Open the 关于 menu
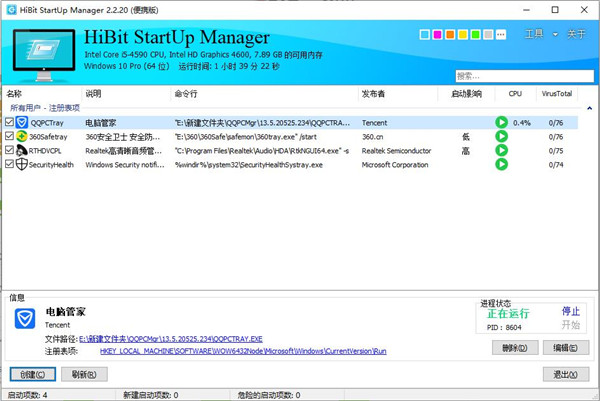The width and height of the screenshot is (600, 401). [576, 34]
